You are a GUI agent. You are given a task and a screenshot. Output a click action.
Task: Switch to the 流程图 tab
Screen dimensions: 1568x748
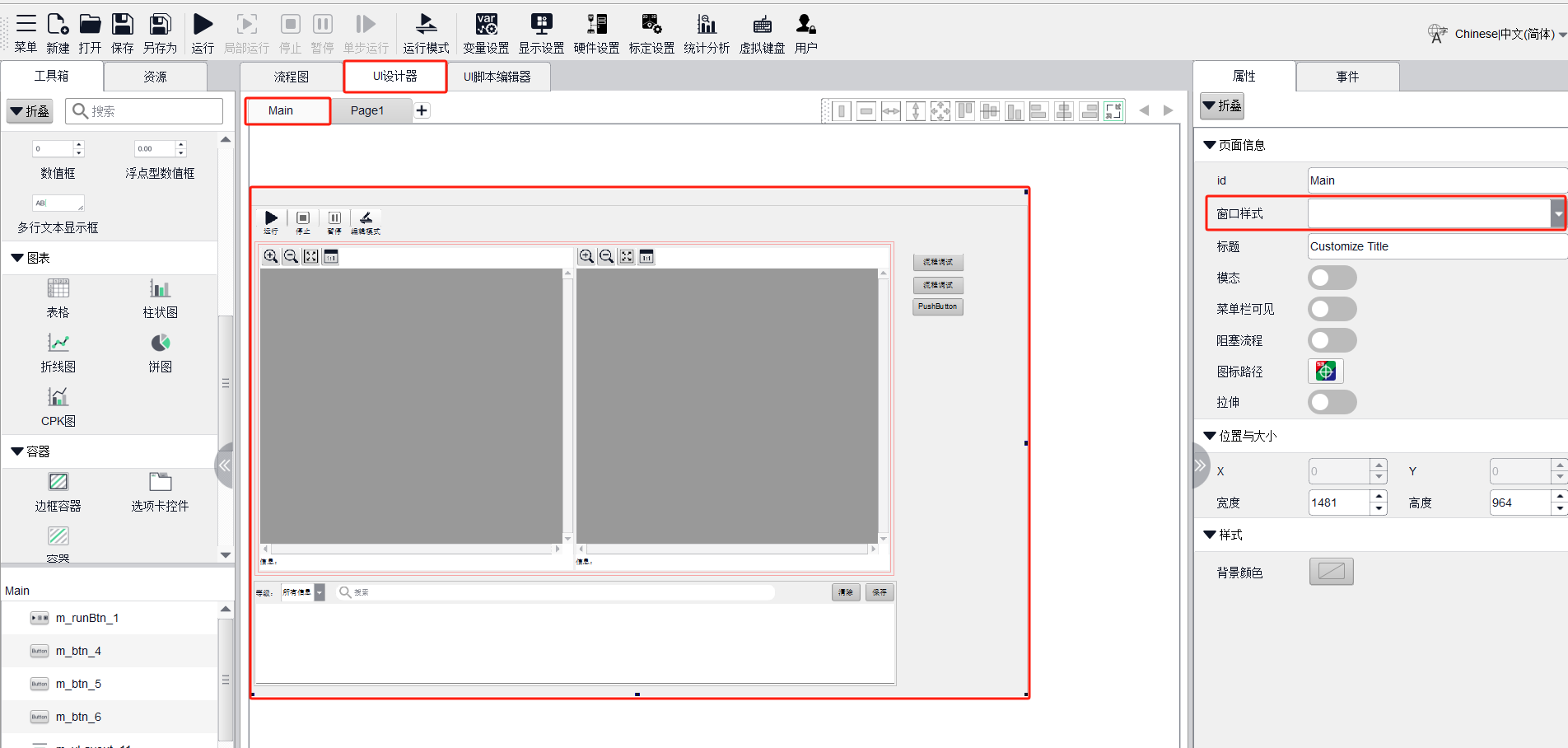click(292, 77)
